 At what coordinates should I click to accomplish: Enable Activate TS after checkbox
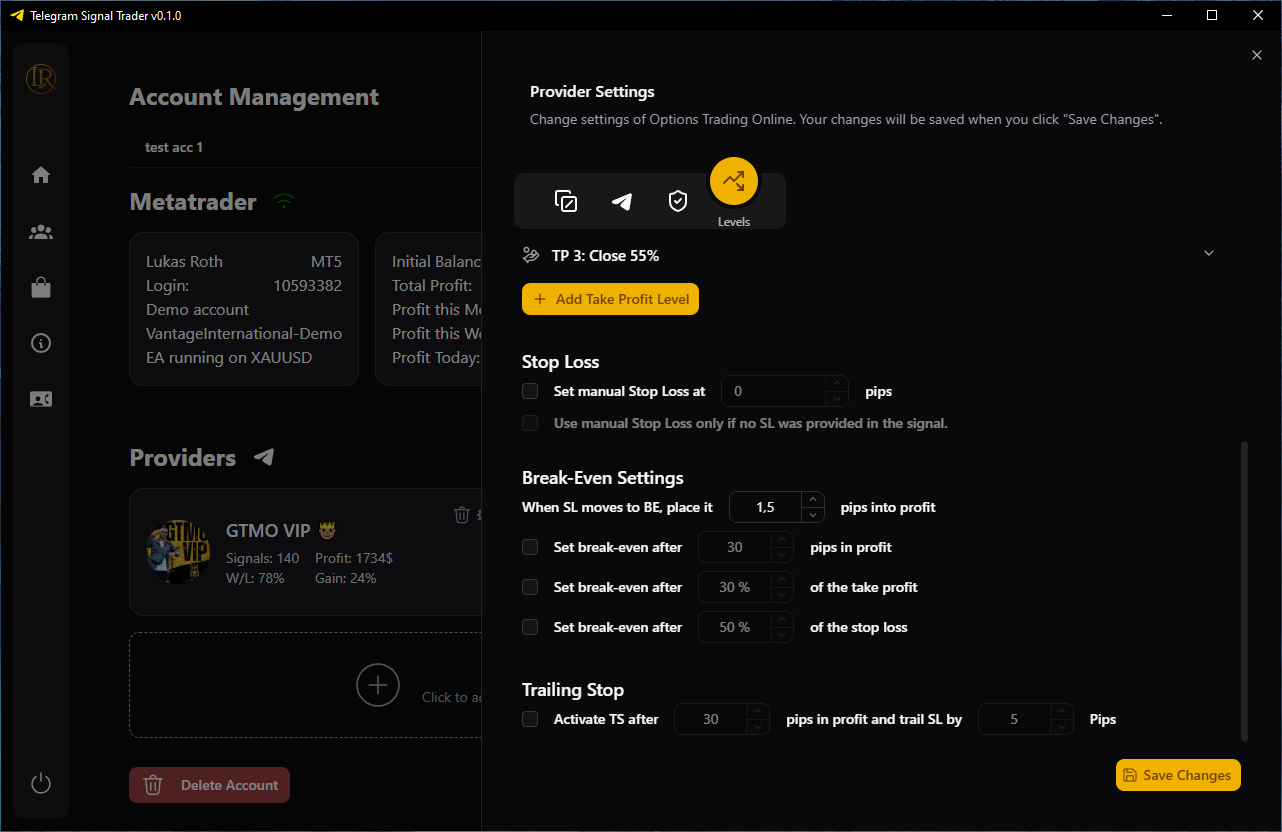[530, 719]
